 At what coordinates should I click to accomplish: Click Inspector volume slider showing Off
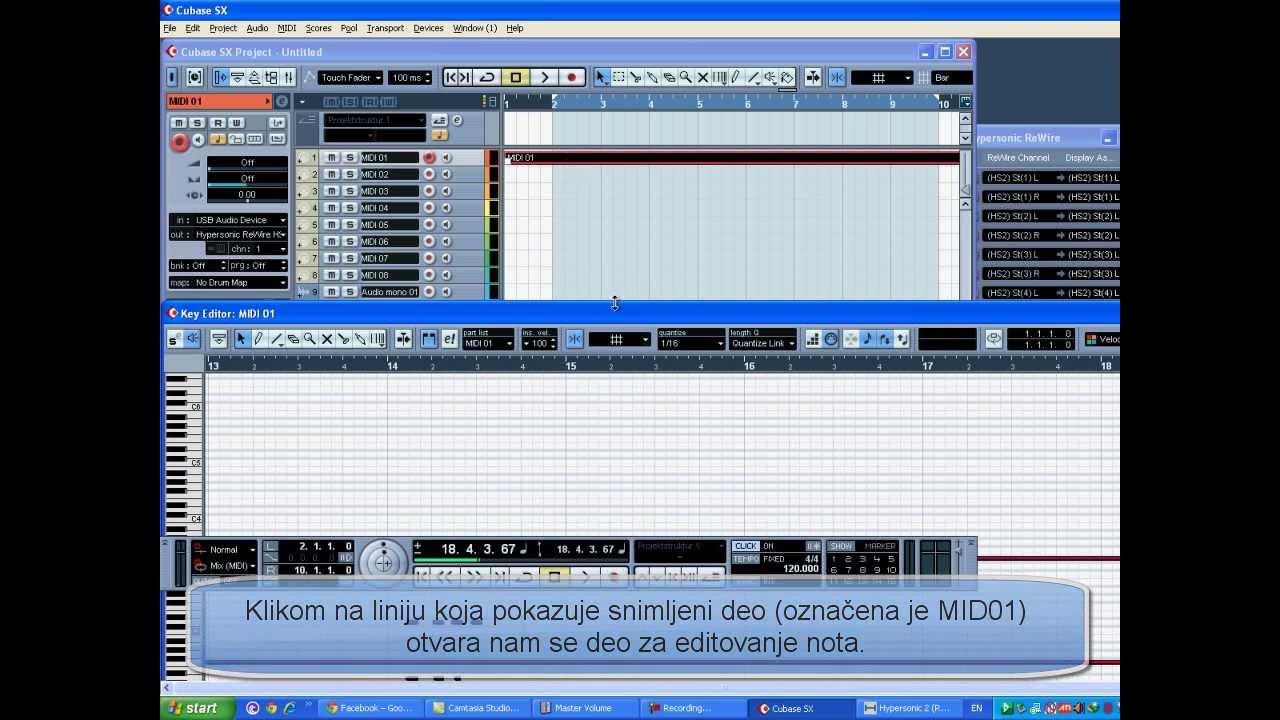247,162
